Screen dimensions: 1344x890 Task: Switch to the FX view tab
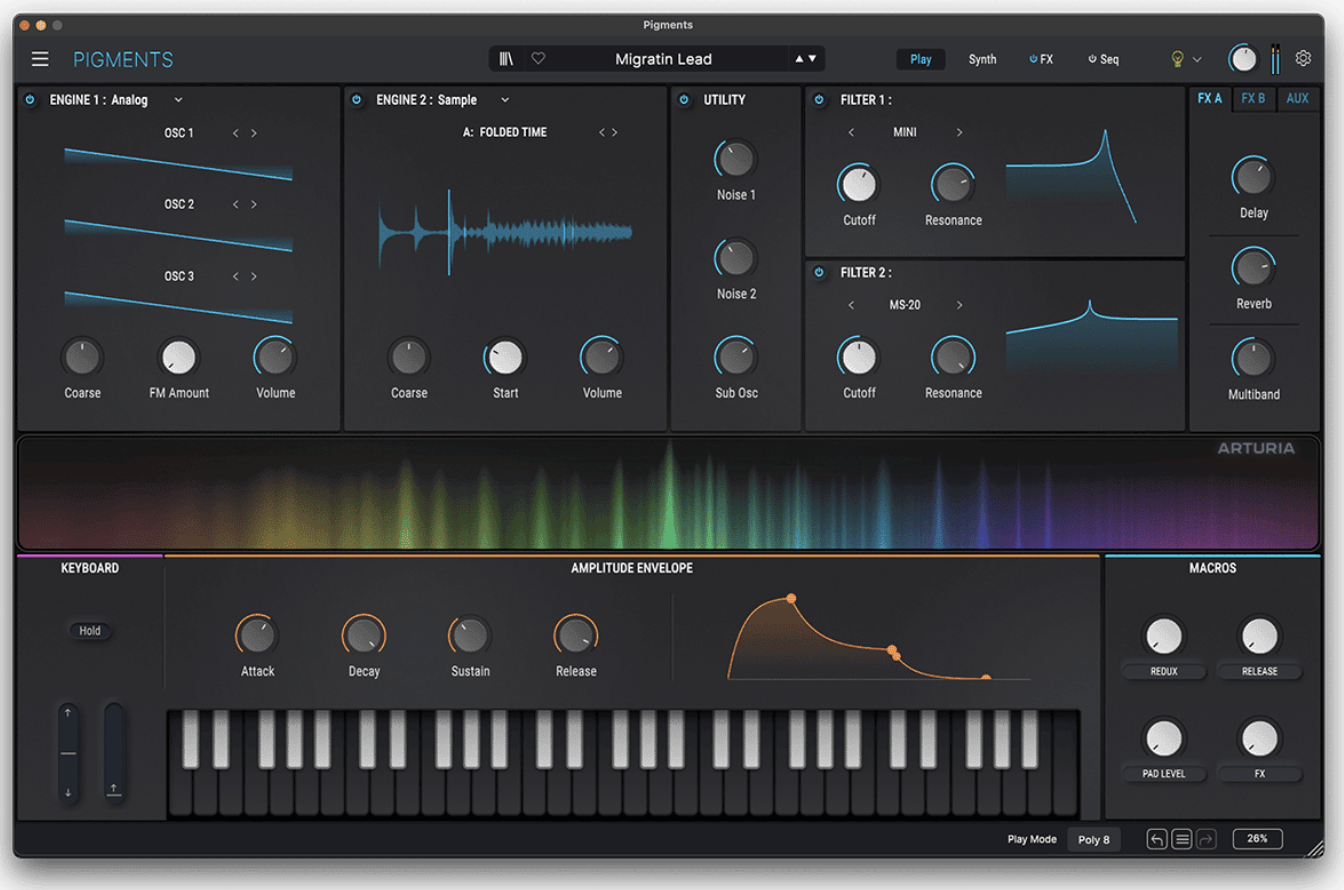(1041, 59)
